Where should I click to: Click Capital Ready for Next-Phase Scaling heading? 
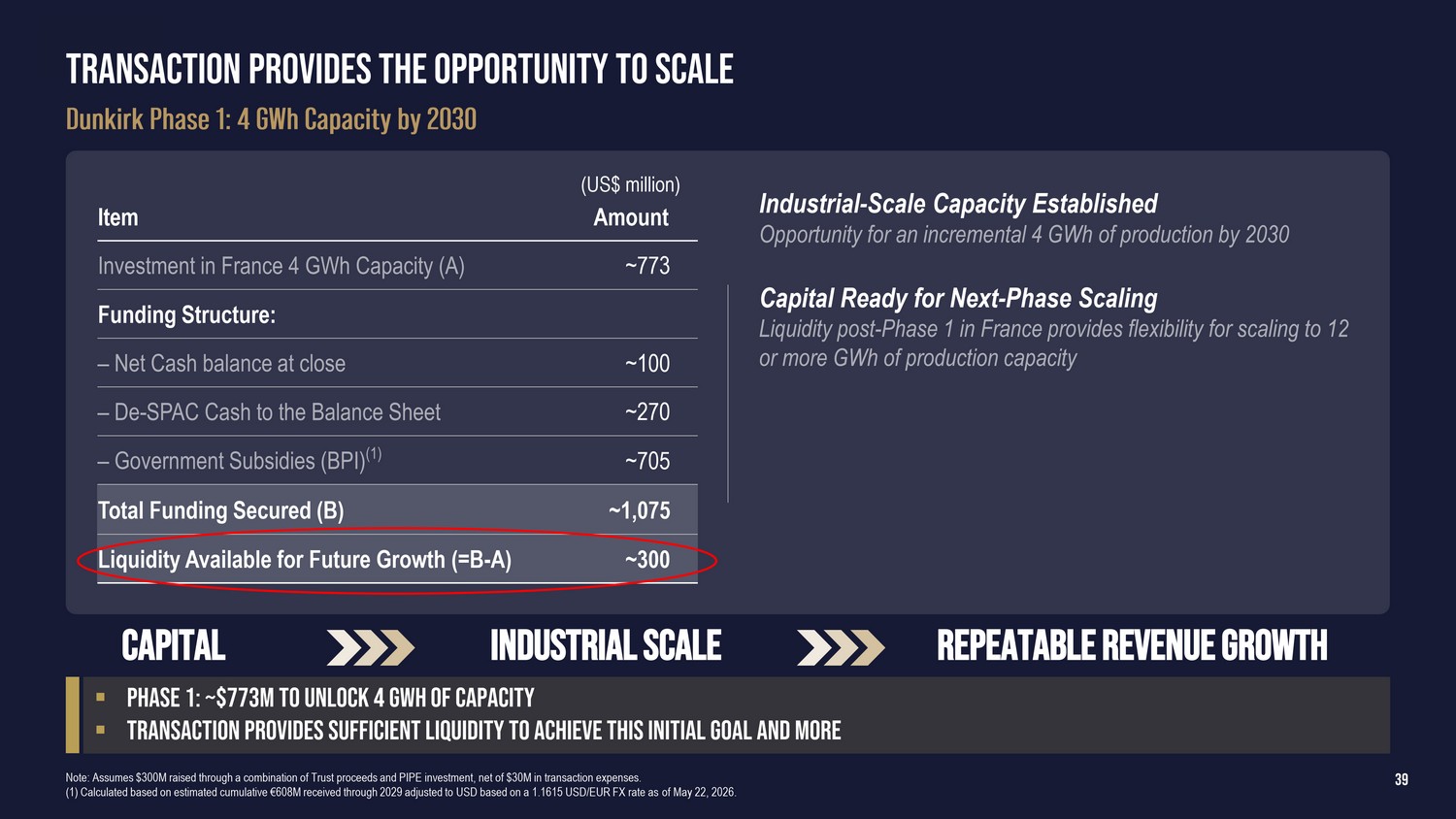(958, 298)
